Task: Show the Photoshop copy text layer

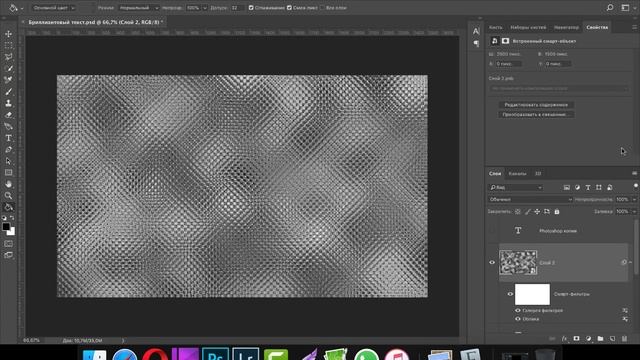Action: pyautogui.click(x=492, y=231)
